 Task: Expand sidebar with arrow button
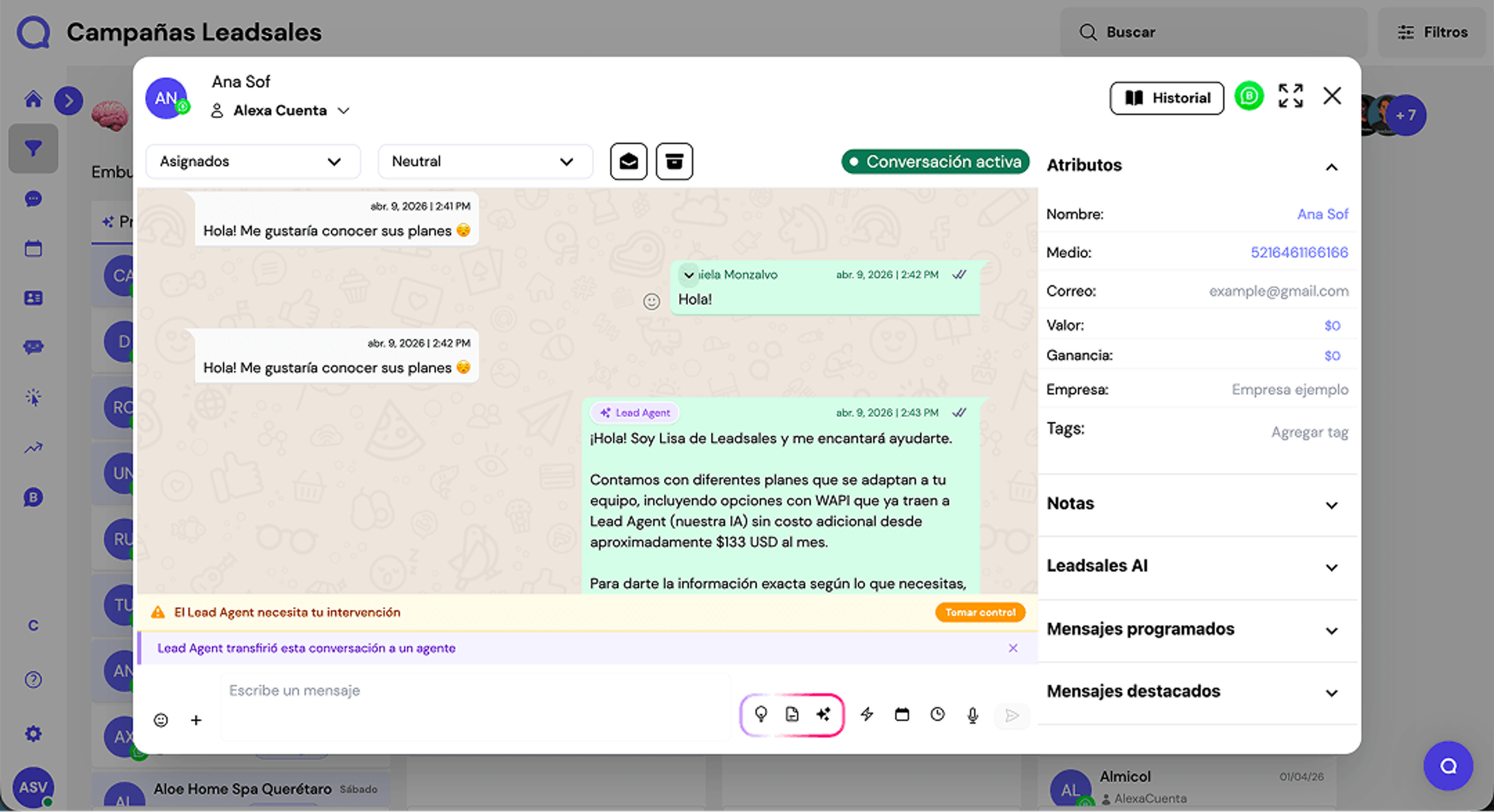(68, 100)
